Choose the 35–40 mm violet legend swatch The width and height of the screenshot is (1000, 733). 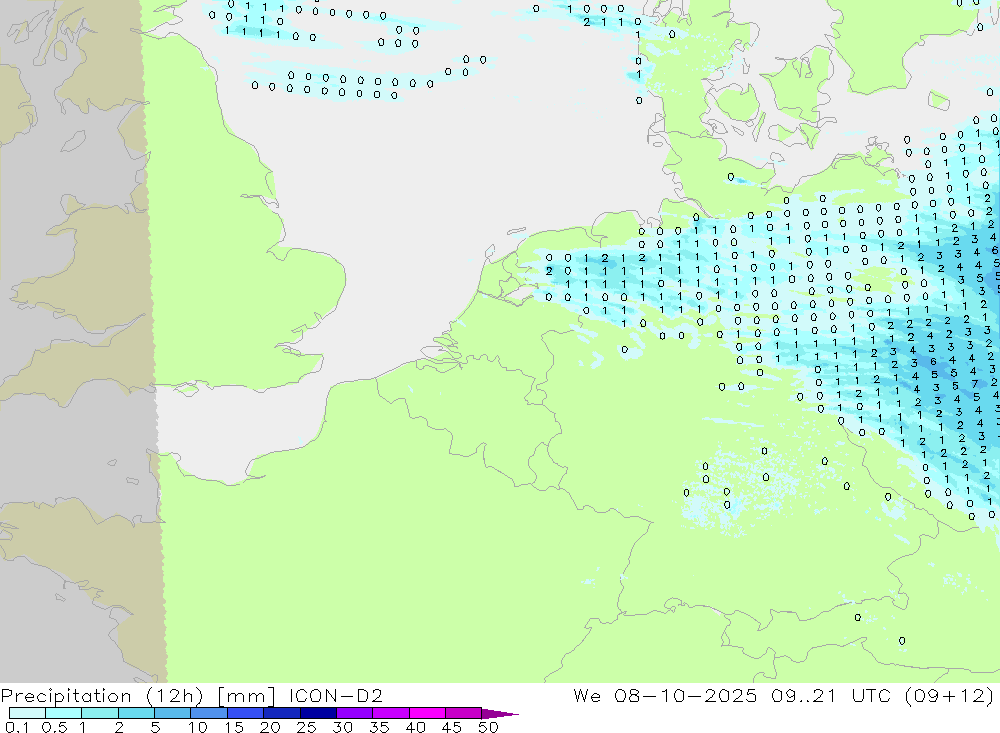pos(391,713)
